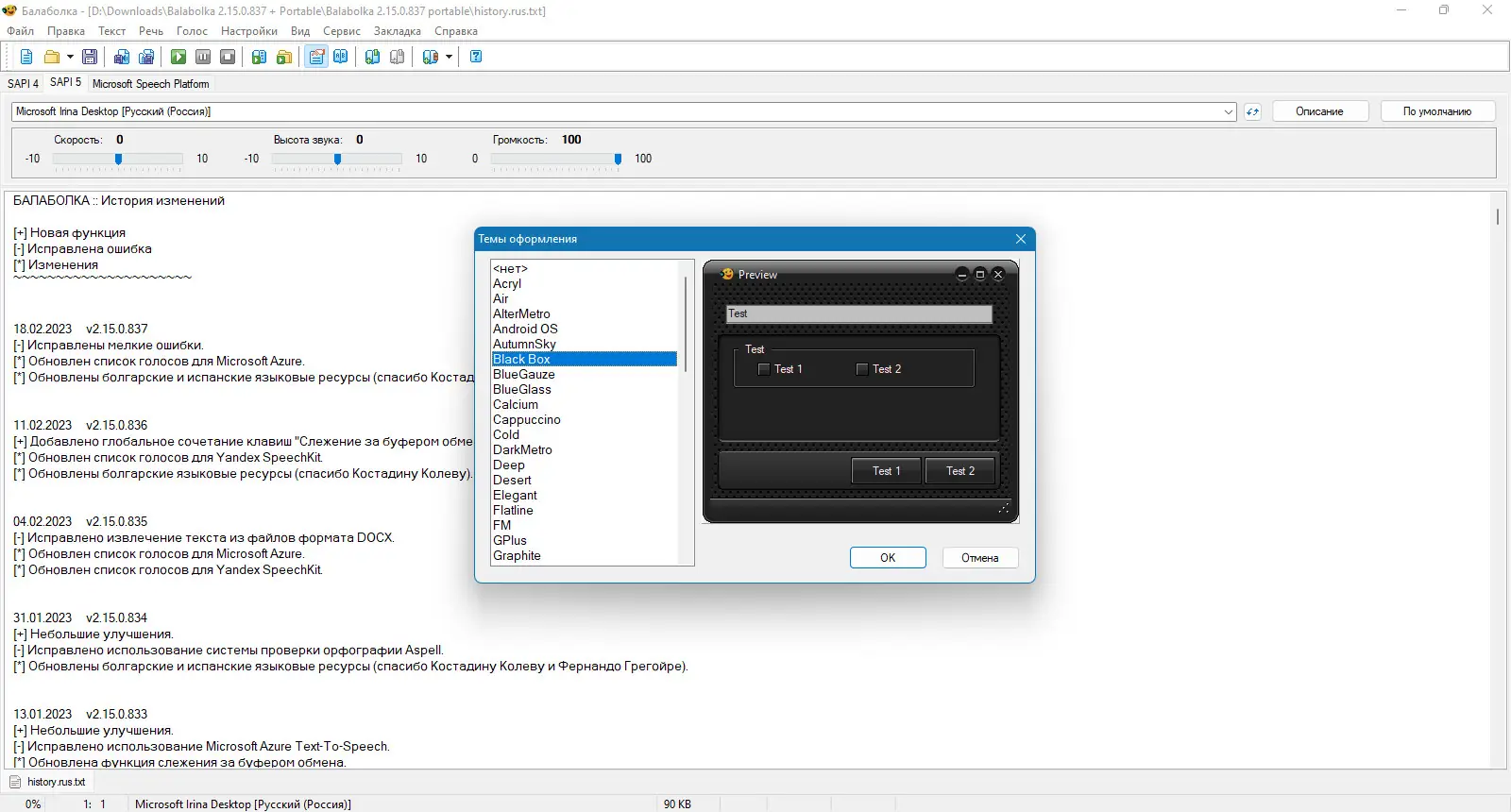Click the Скорость speed slider thumb
The height and width of the screenshot is (812, 1511).
[118, 159]
